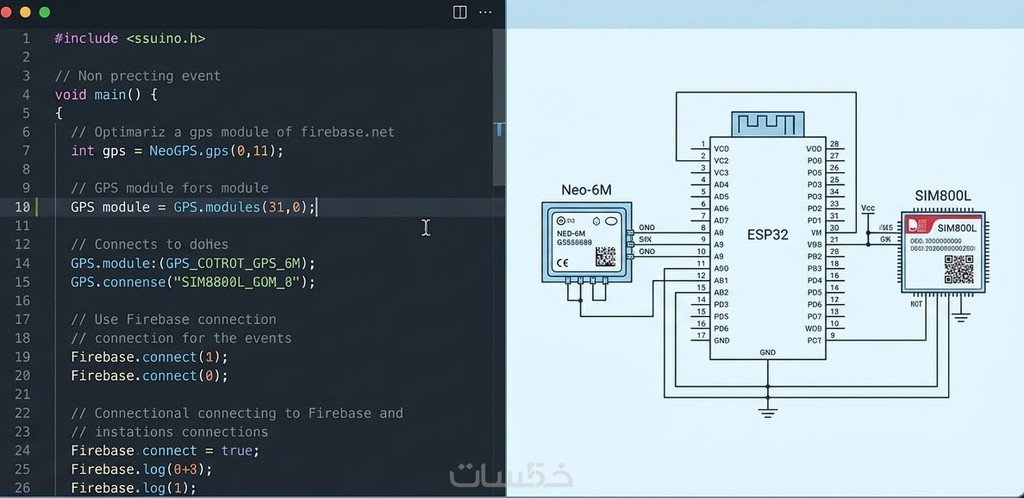Click the void main() declaration

(106, 94)
